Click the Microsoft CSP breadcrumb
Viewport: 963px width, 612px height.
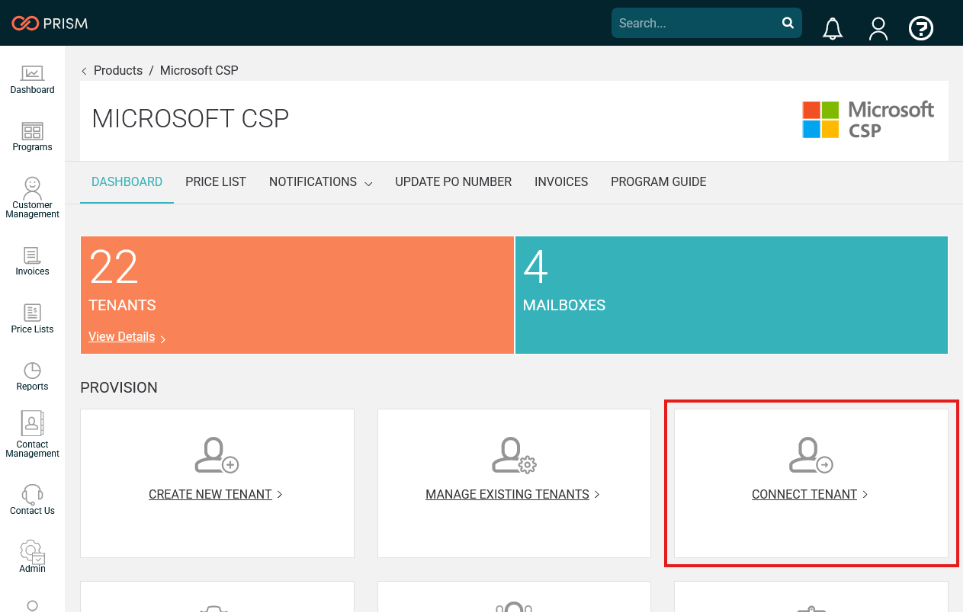point(199,71)
